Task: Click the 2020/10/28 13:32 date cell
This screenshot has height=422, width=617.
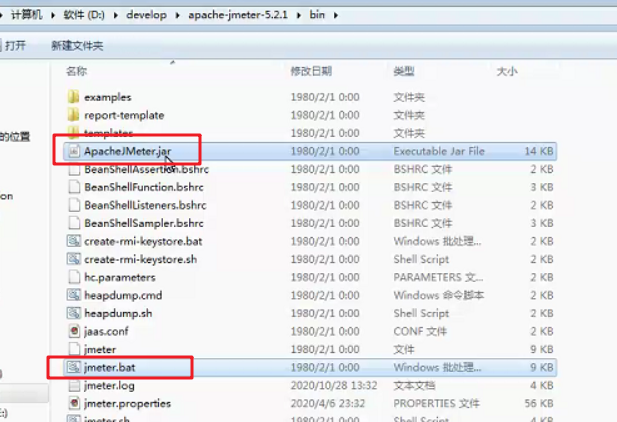Action: pos(334,385)
